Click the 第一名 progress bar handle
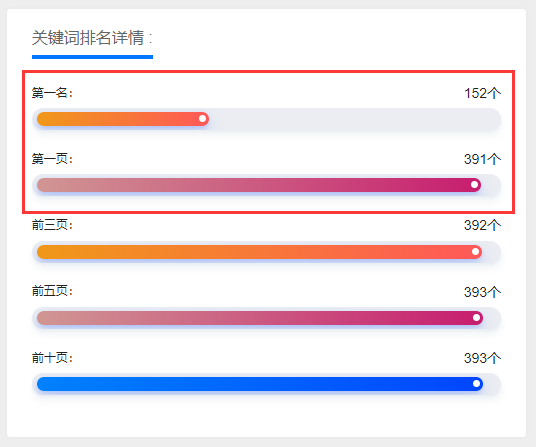The height and width of the screenshot is (447, 536). pyautogui.click(x=202, y=119)
